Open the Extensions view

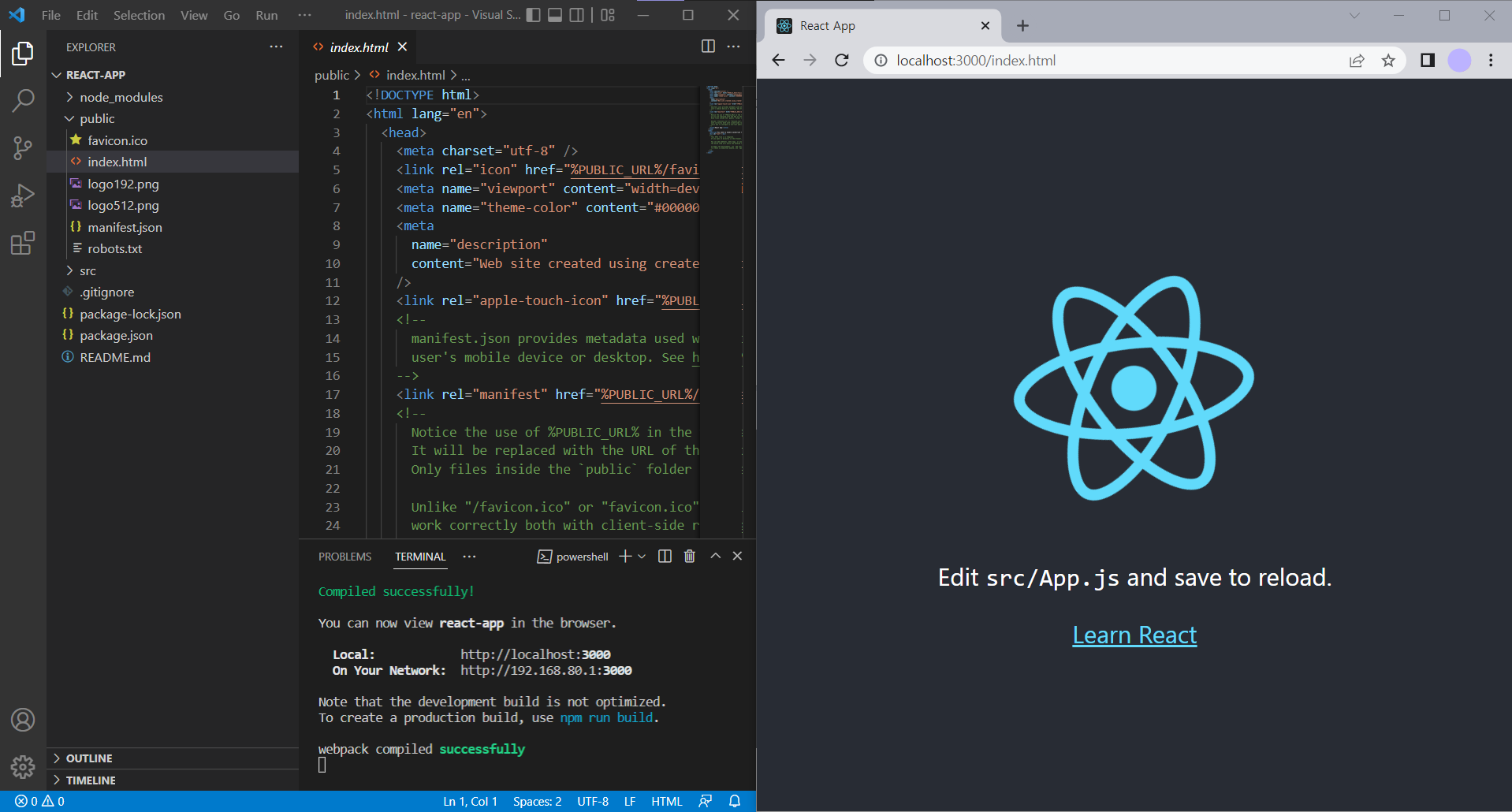[23, 243]
